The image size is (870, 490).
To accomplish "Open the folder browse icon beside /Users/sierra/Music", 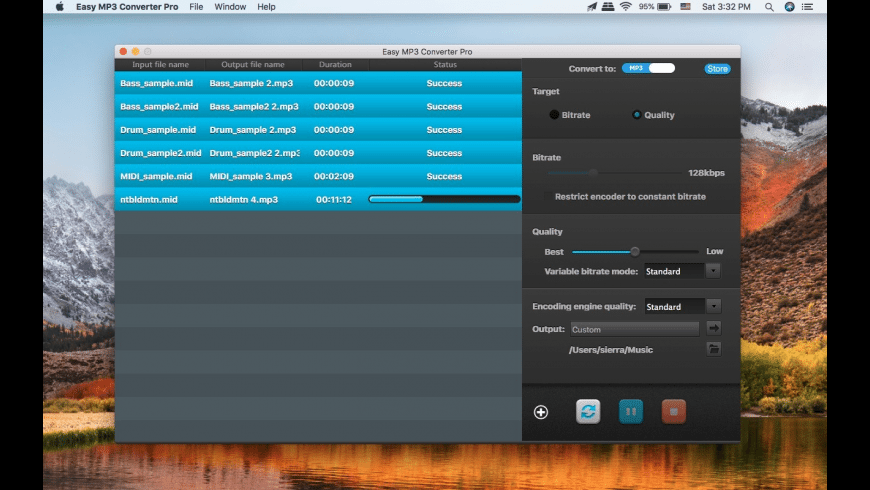I will (x=714, y=349).
